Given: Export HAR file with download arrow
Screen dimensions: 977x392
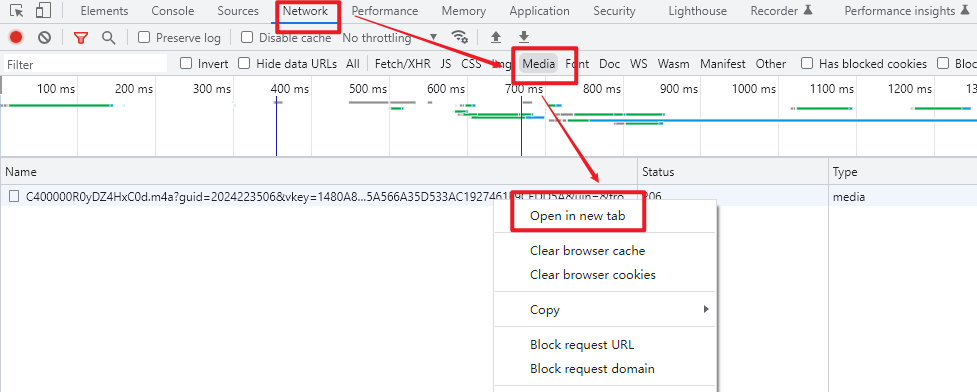Looking at the screenshot, I should tap(524, 37).
